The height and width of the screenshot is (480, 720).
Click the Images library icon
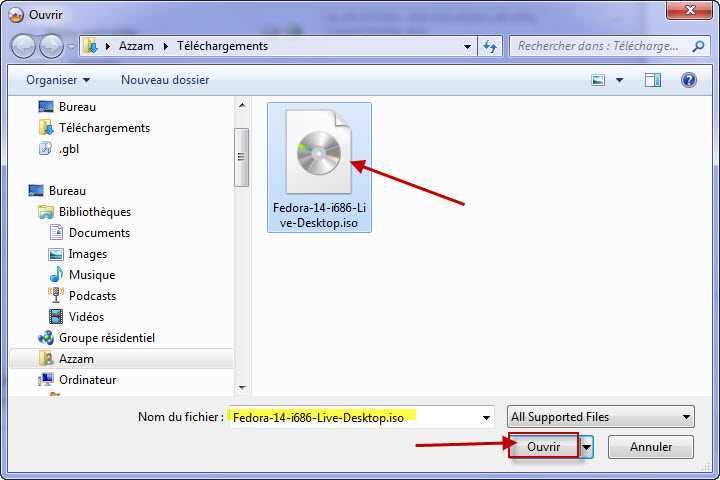coord(56,254)
